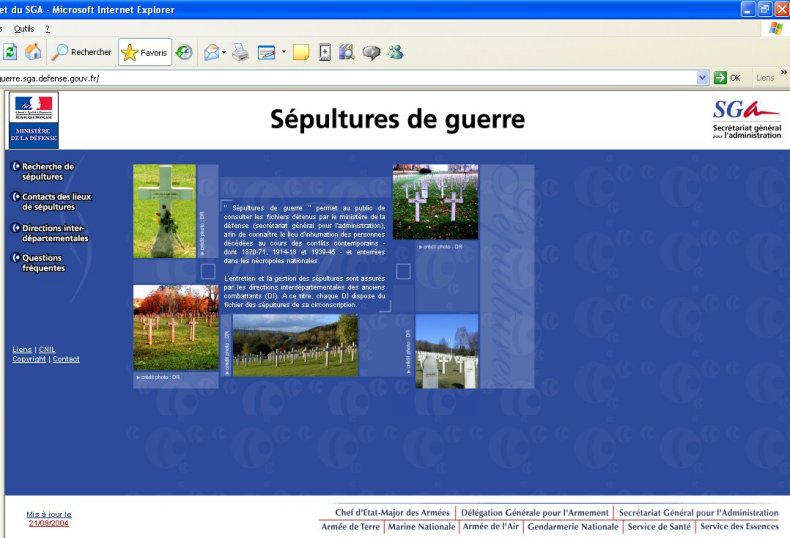This screenshot has height=538, width=790.
Task: Toggle the Favoris panel
Action: [x=145, y=52]
